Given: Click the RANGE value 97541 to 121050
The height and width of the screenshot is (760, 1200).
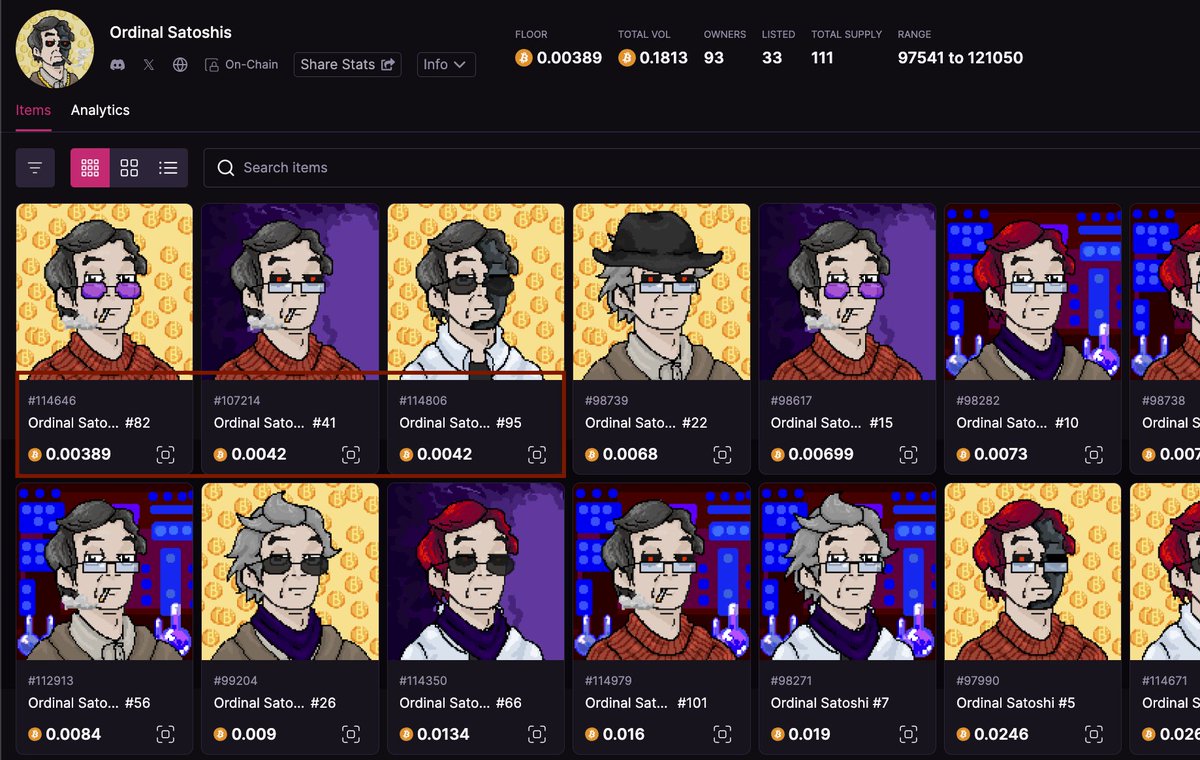Looking at the screenshot, I should click(961, 58).
